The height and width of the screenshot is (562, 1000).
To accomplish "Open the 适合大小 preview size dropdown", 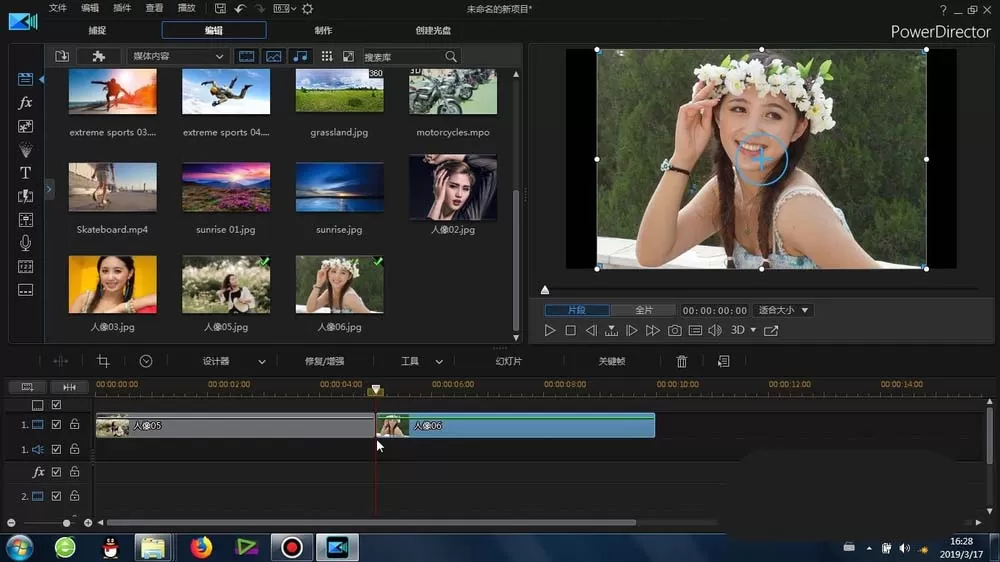I will tap(783, 310).
